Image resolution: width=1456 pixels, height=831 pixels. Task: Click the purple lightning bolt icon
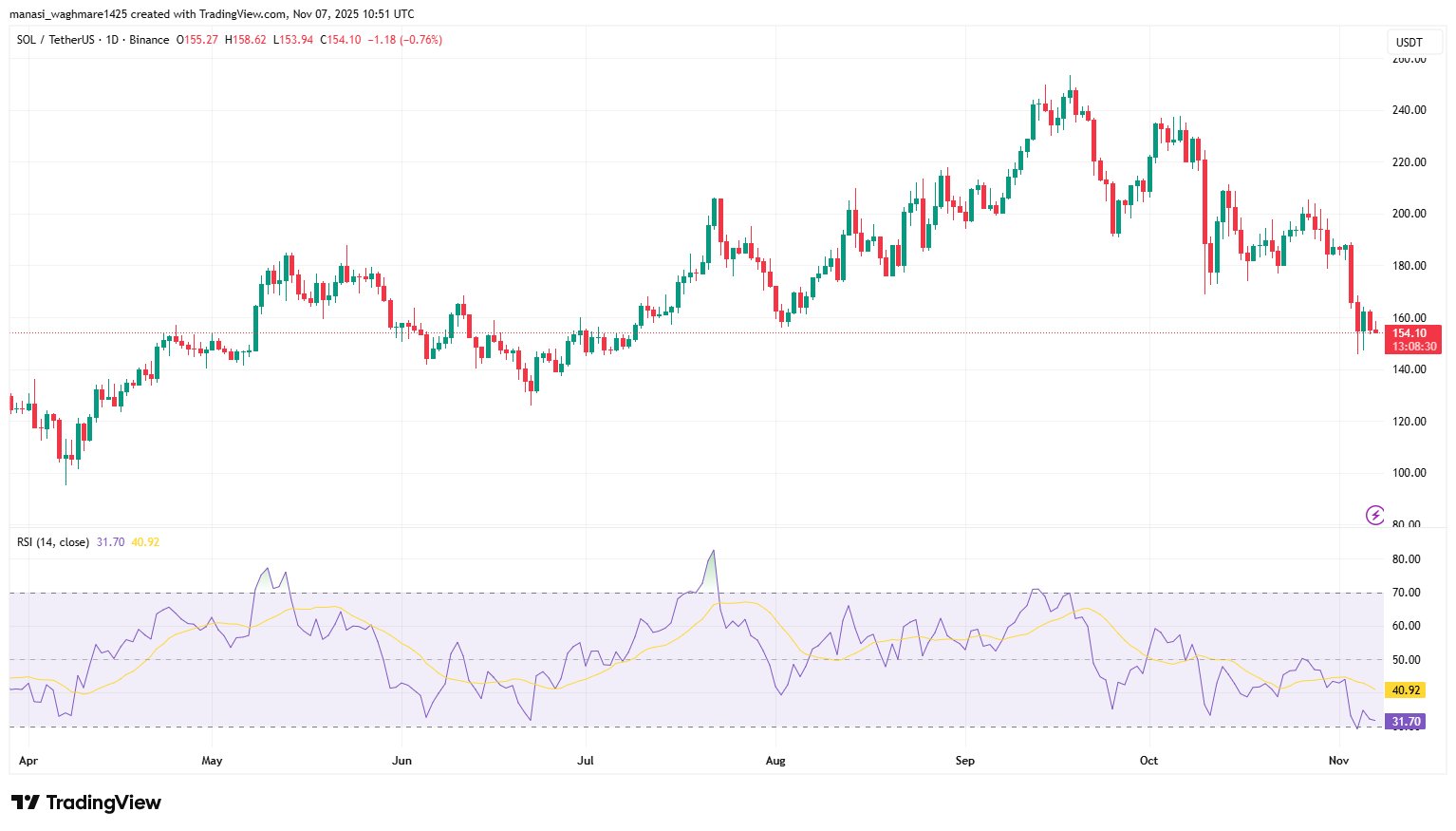pos(1374,515)
